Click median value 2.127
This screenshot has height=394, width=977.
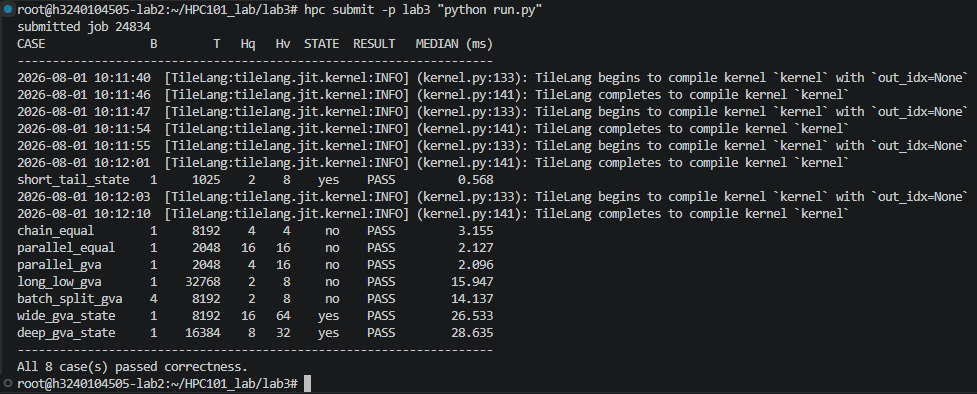pyautogui.click(x=475, y=247)
